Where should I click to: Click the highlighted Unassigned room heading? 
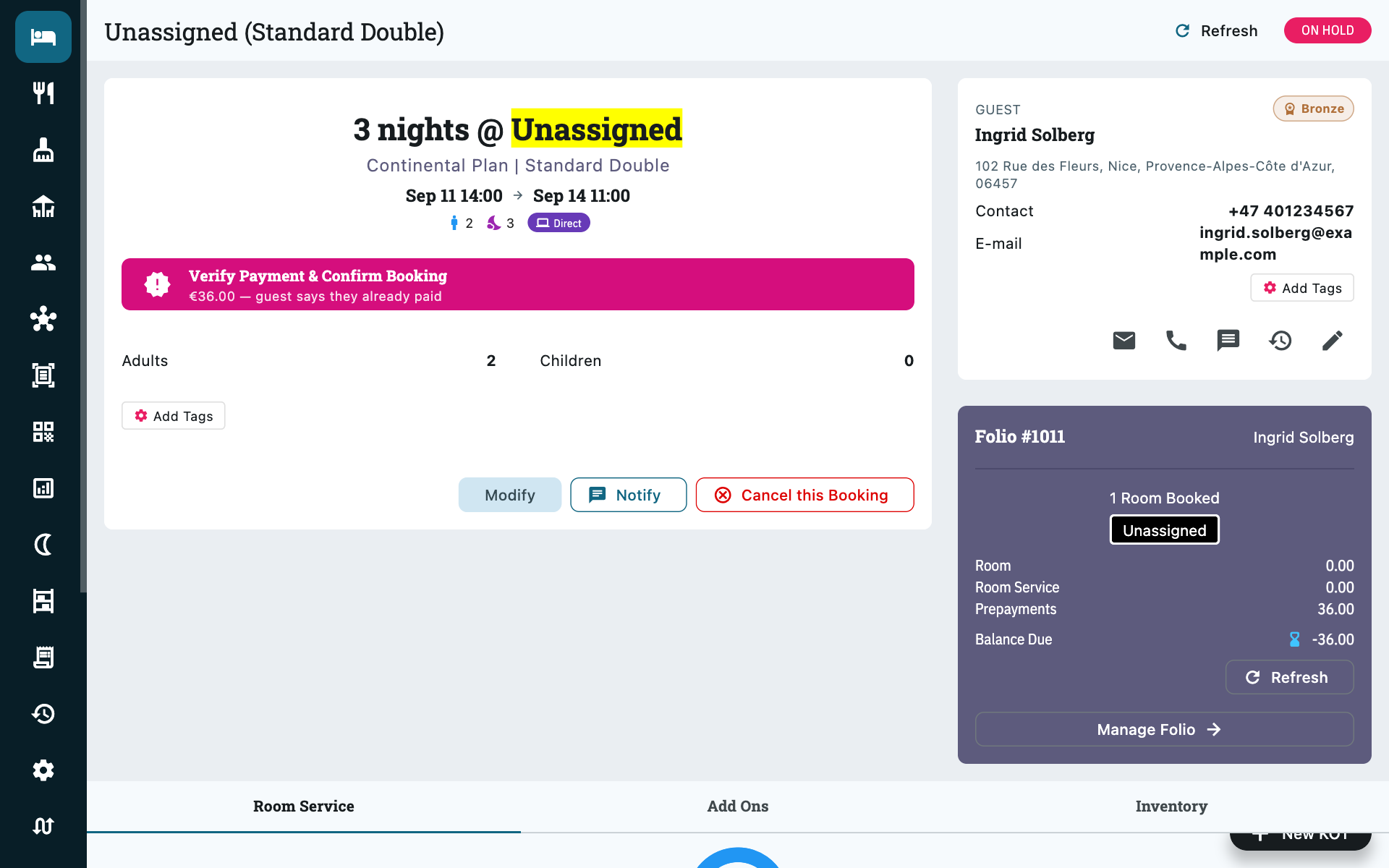point(597,129)
